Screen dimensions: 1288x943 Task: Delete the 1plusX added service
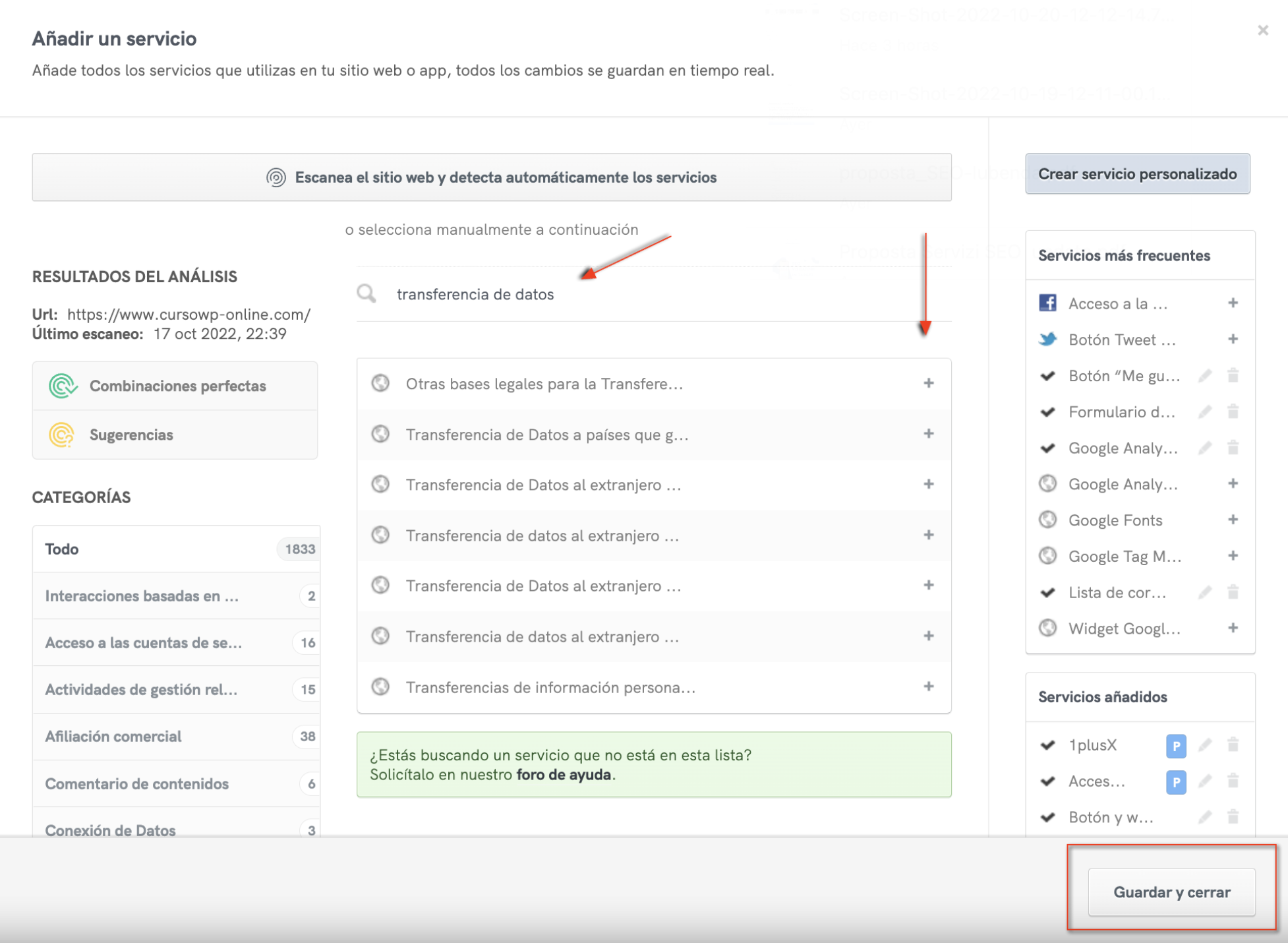pos(1233,745)
